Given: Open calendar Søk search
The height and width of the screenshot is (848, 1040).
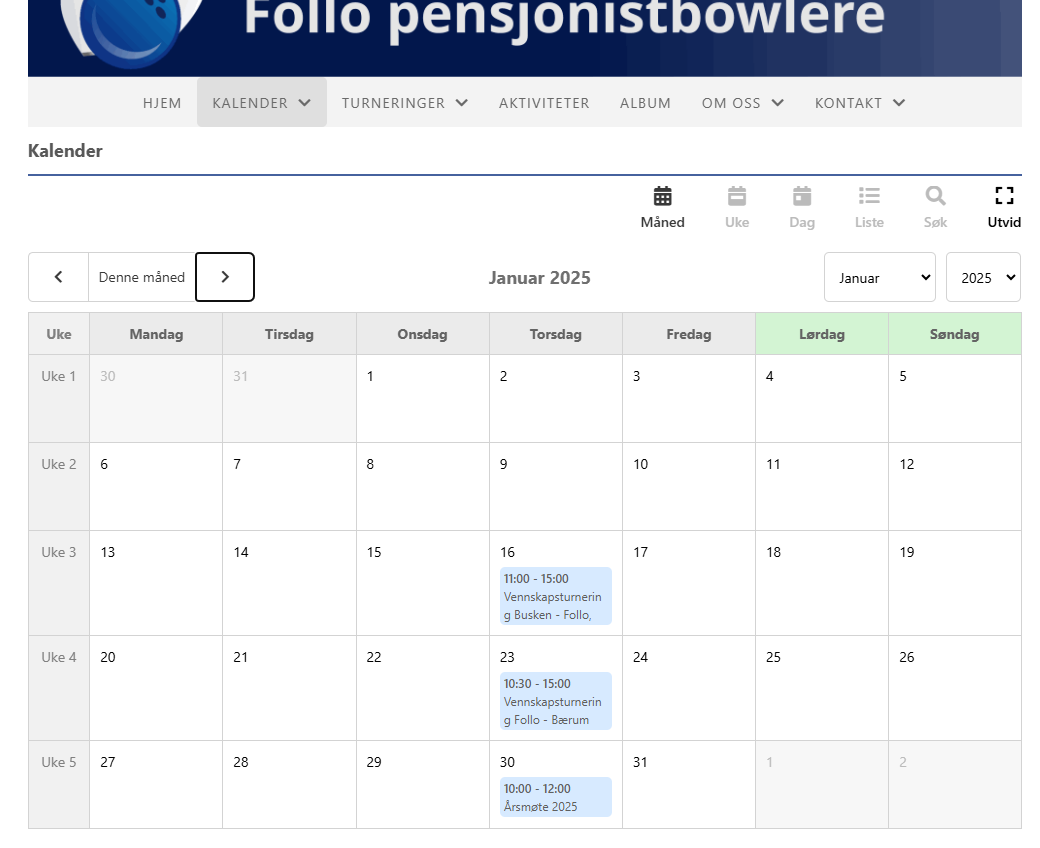Looking at the screenshot, I should [x=935, y=207].
